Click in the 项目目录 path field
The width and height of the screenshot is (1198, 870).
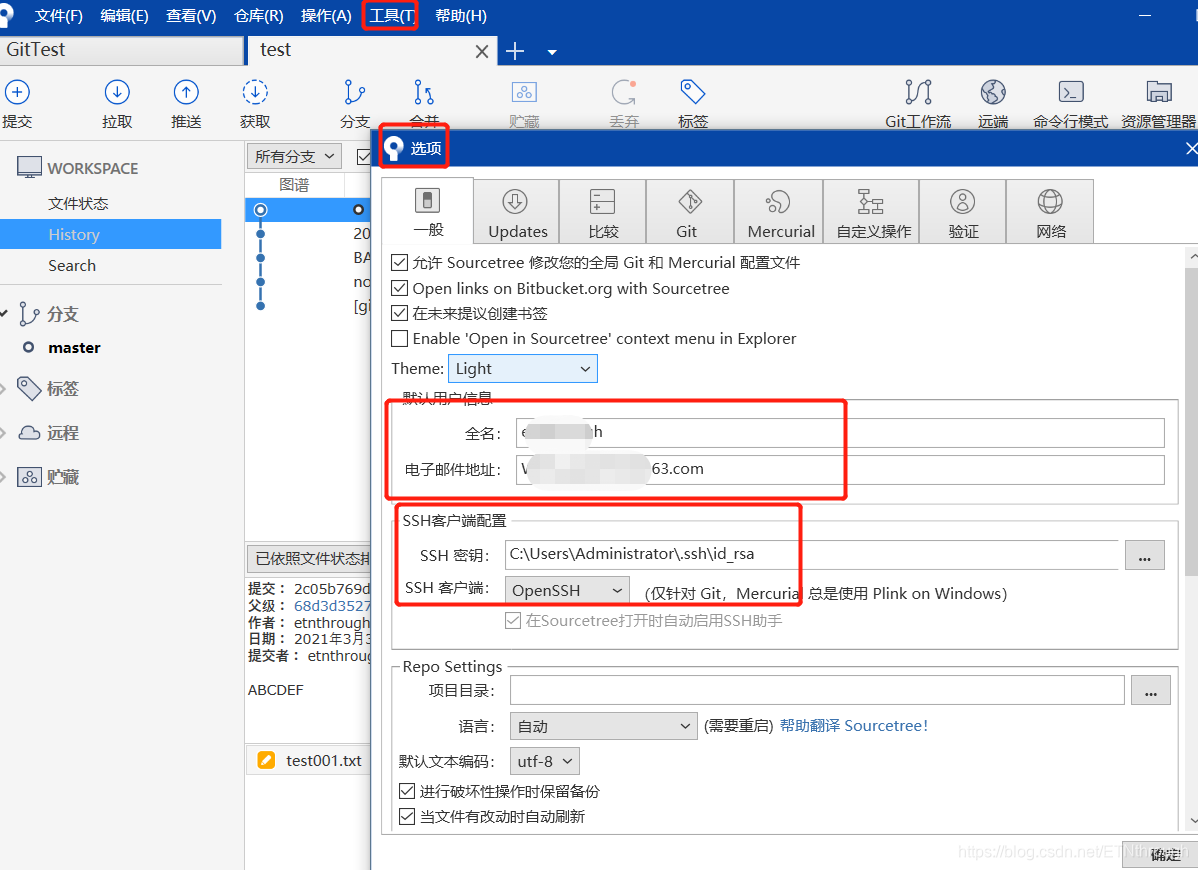point(818,690)
